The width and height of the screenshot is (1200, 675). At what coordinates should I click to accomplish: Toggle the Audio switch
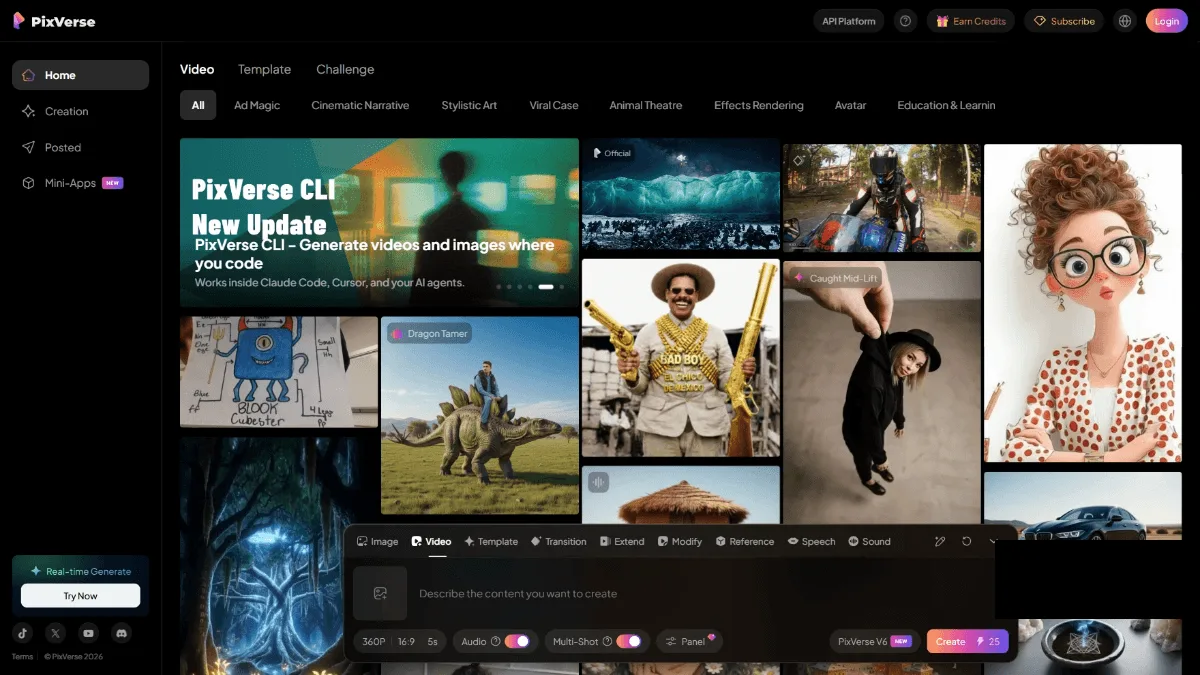[x=517, y=641]
